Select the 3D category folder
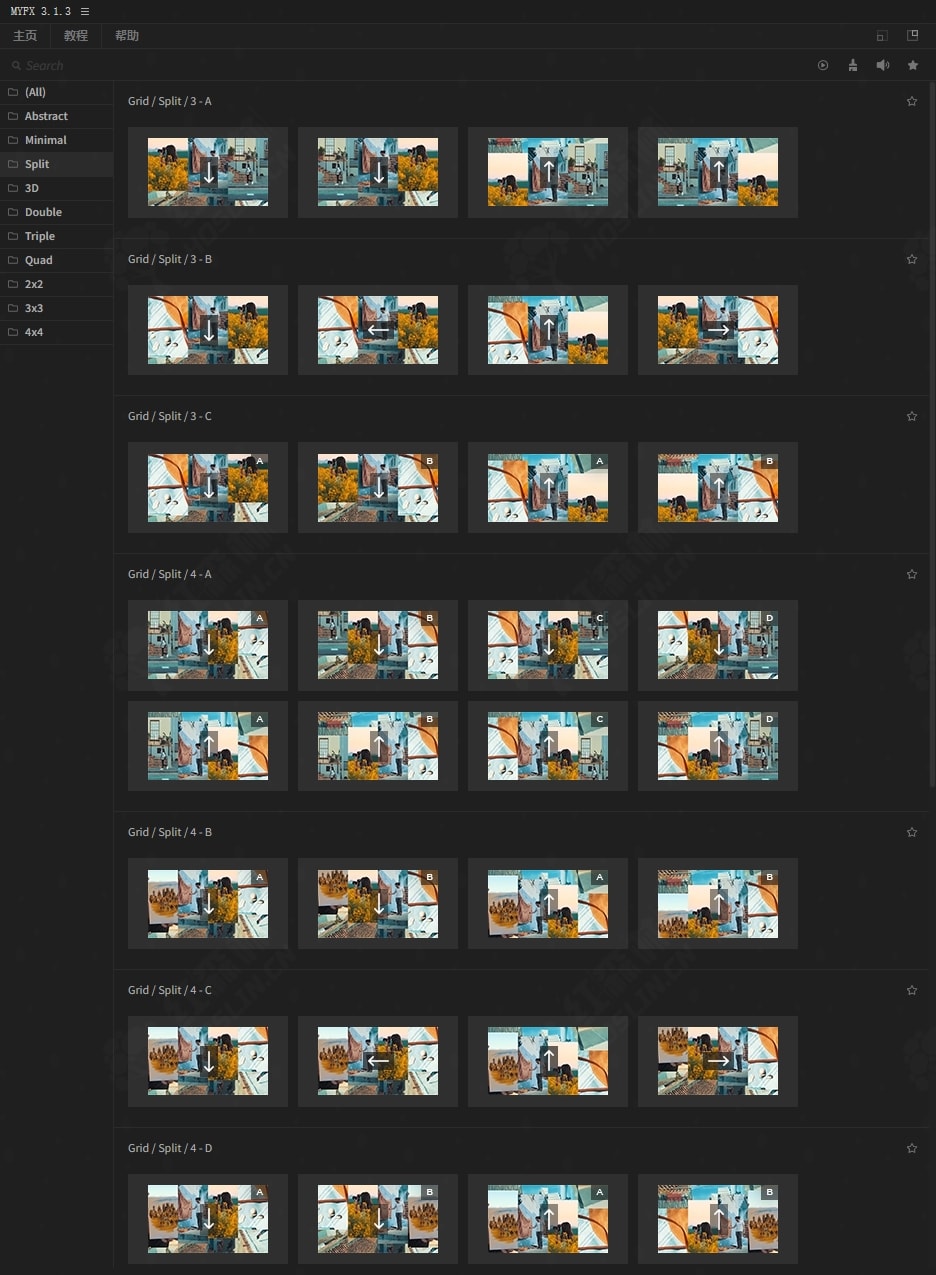This screenshot has width=936, height=1275. click(x=56, y=188)
